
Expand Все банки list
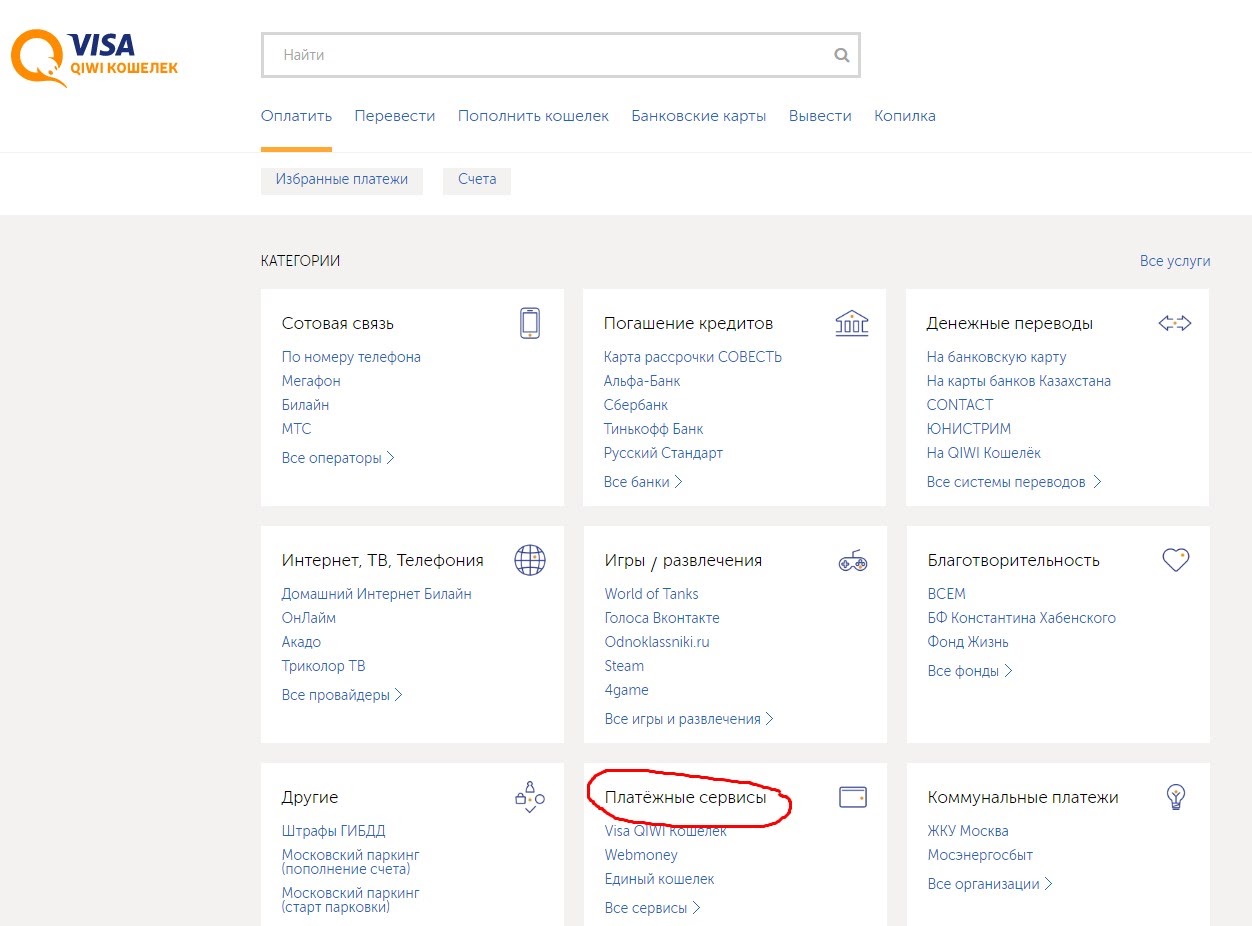click(x=643, y=482)
